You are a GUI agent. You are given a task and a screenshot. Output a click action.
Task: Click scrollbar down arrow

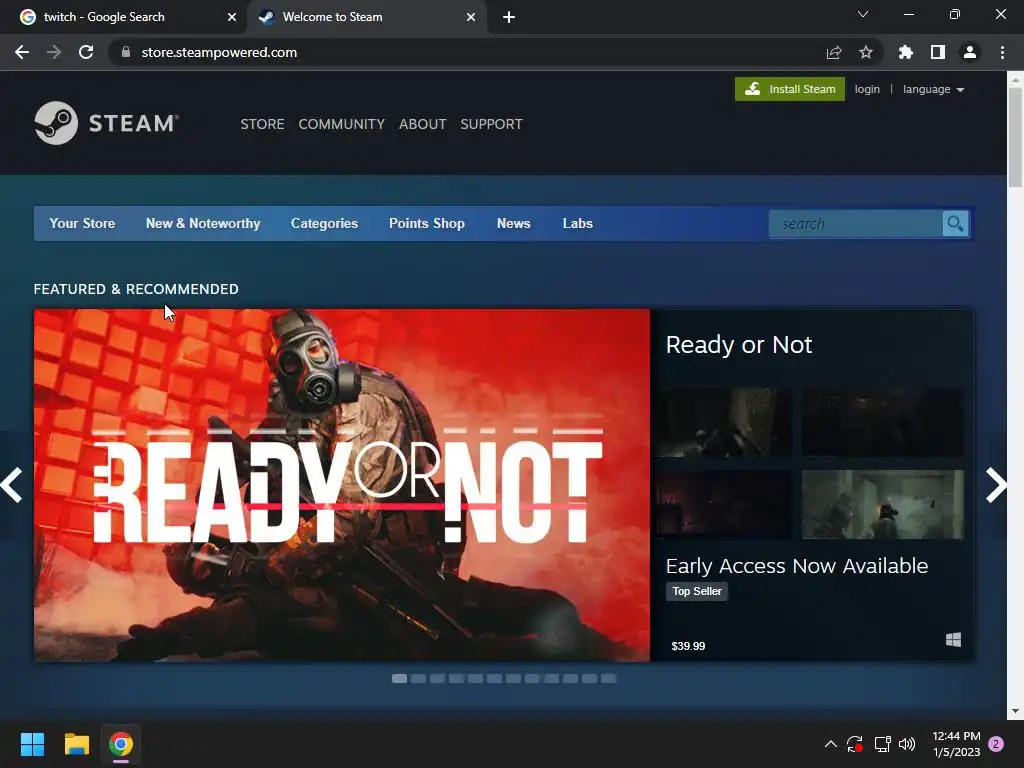(1015, 711)
